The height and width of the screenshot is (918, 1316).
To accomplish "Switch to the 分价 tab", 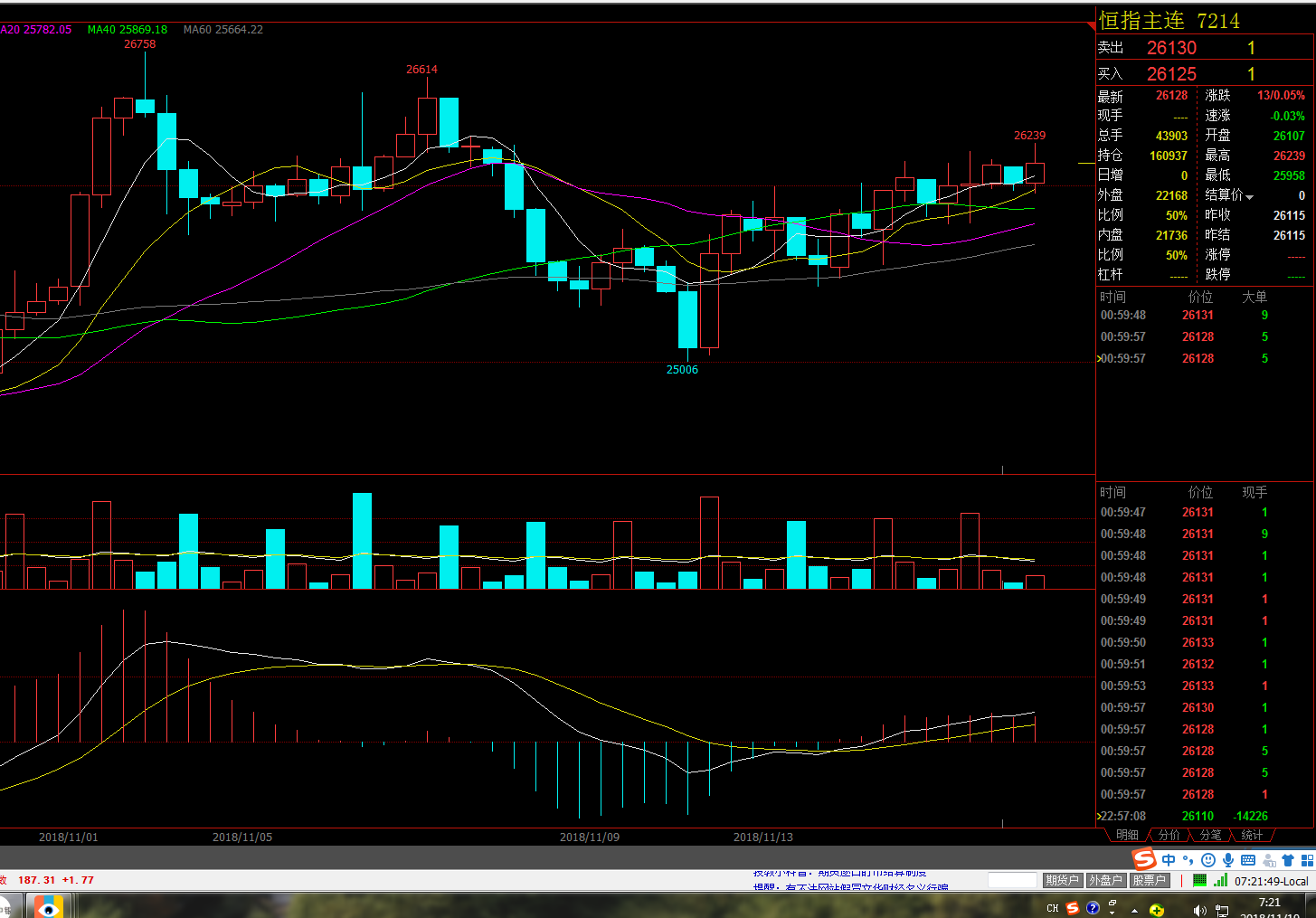I will (x=1169, y=835).
